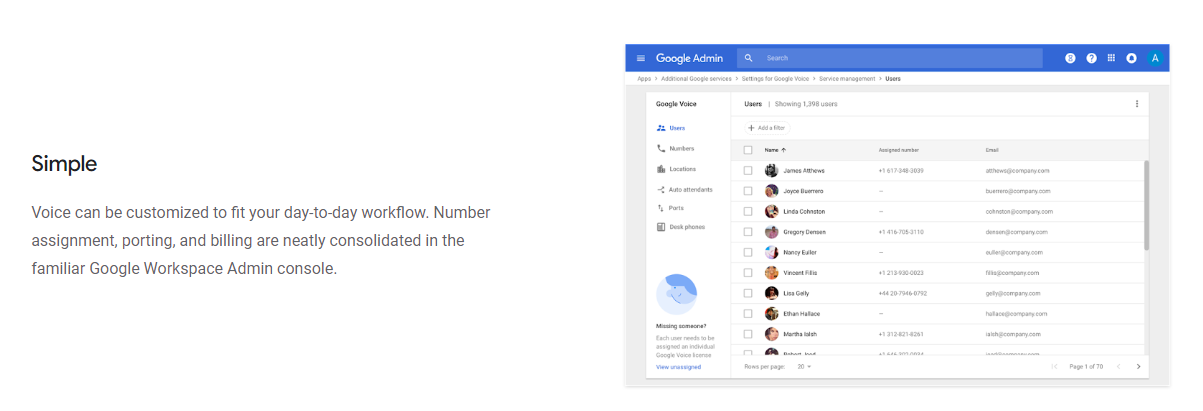Click the users table vertical scrollbar
Image resolution: width=1203 pixels, height=411 pixels.
pos(1146,205)
